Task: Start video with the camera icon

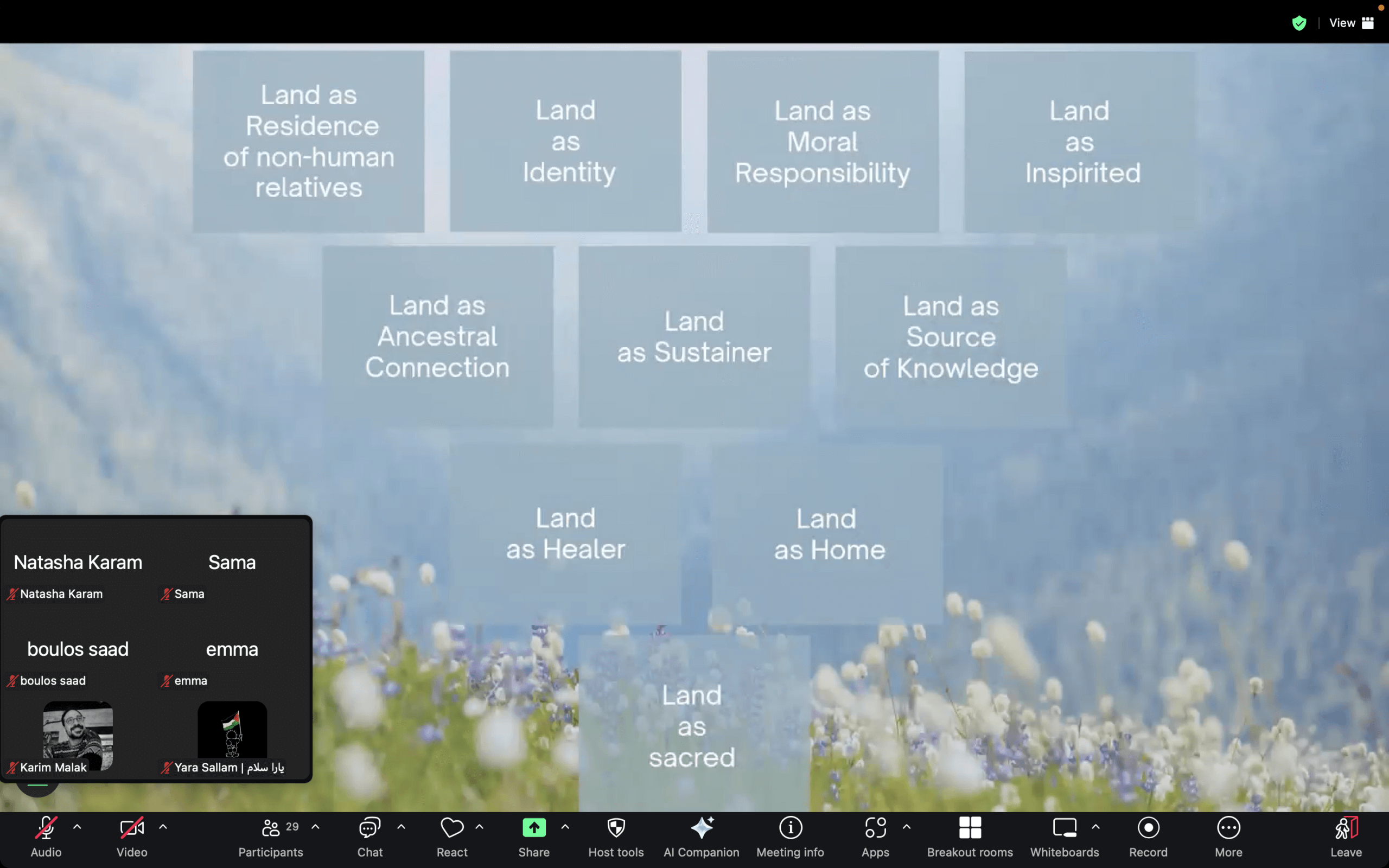Action: tap(131, 828)
